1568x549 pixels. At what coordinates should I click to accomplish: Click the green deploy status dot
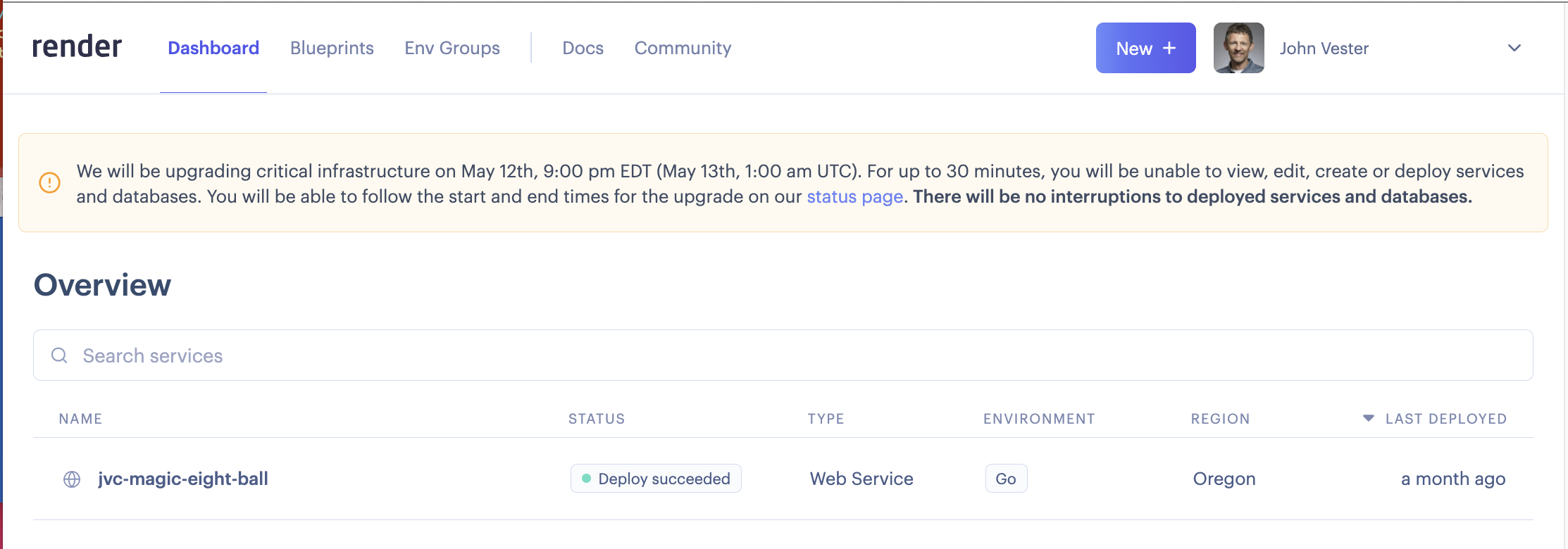[x=586, y=479]
